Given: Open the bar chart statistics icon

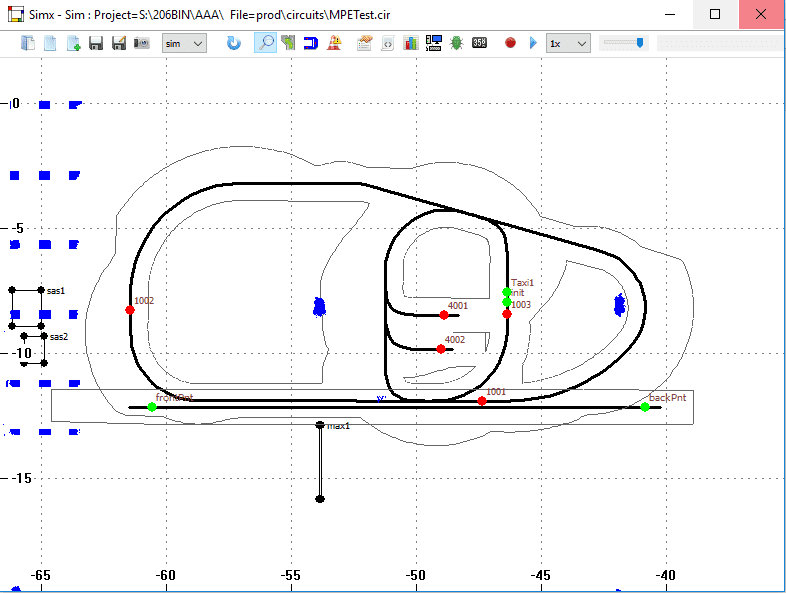Looking at the screenshot, I should [x=411, y=43].
